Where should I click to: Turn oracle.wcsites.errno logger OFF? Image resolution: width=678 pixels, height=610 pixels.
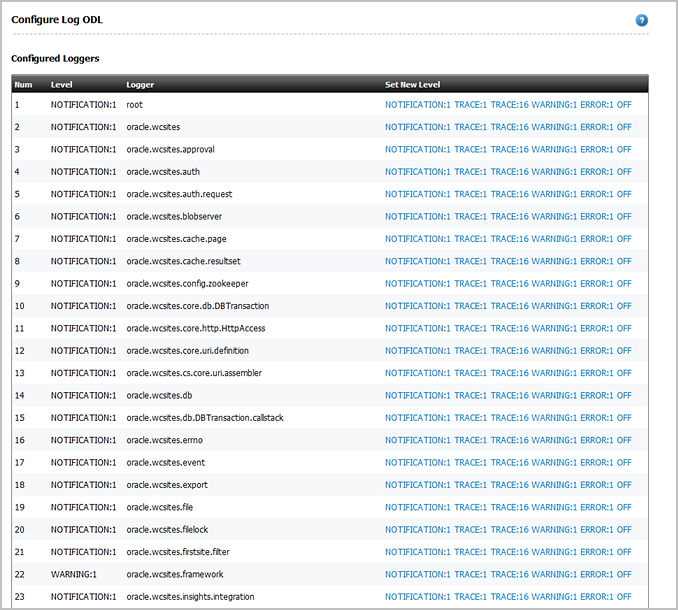tap(624, 440)
